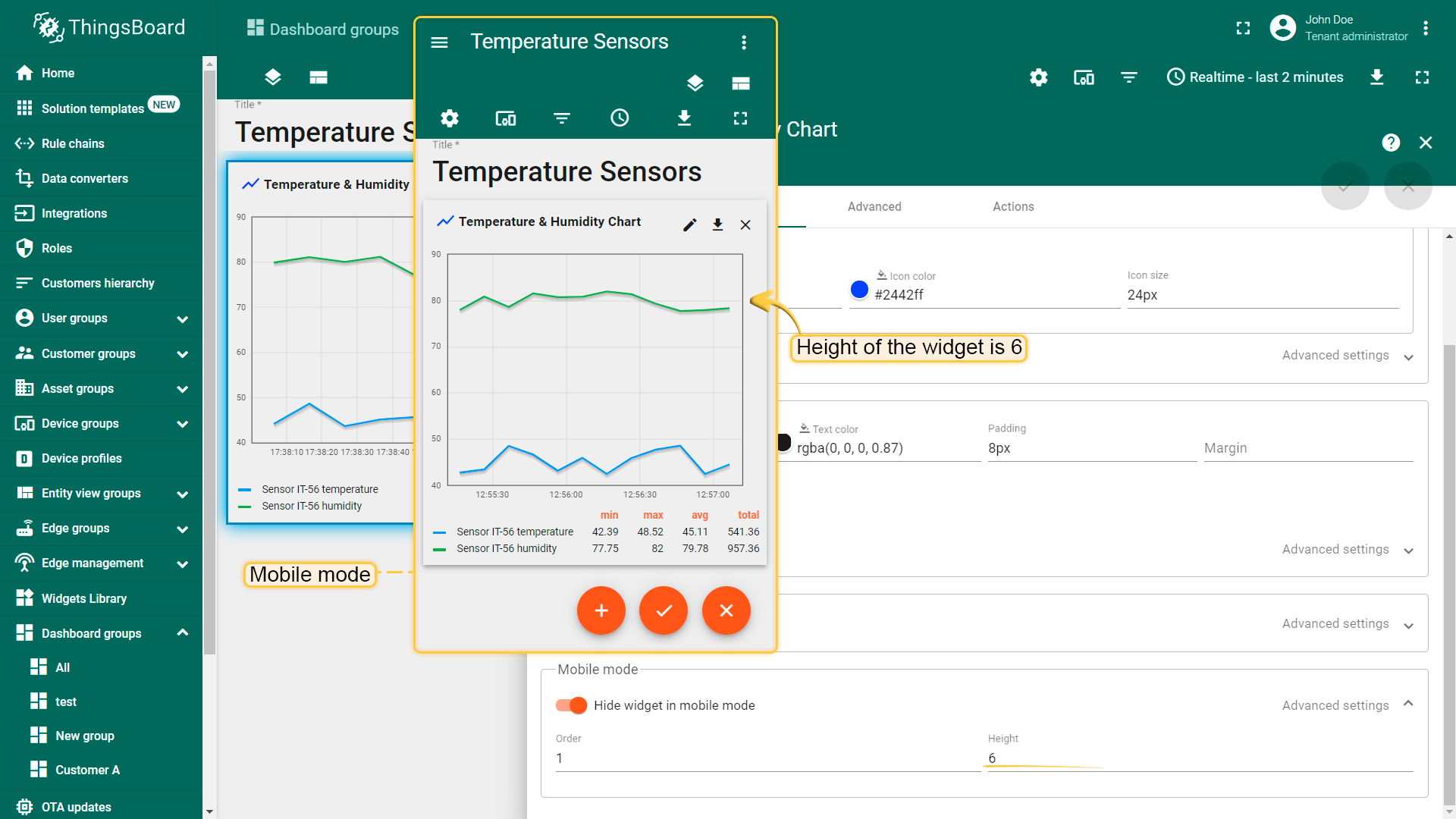Open filters icon in mobile preview
This screenshot has height=819, width=1456.
coord(562,118)
